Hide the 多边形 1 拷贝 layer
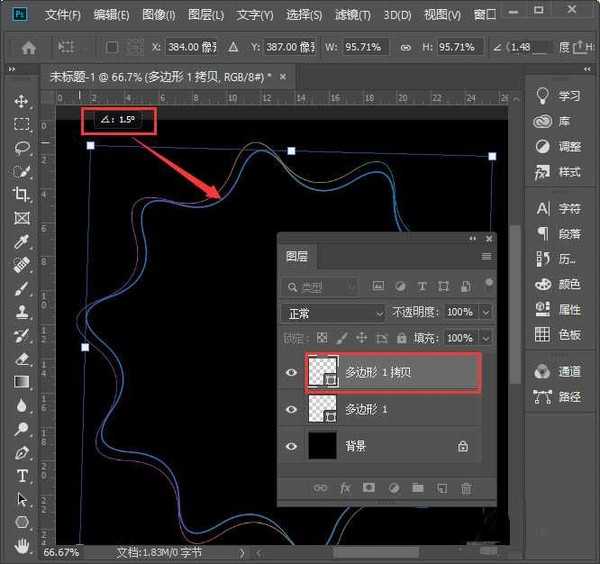Screen dimensions: 600x564 292,372
